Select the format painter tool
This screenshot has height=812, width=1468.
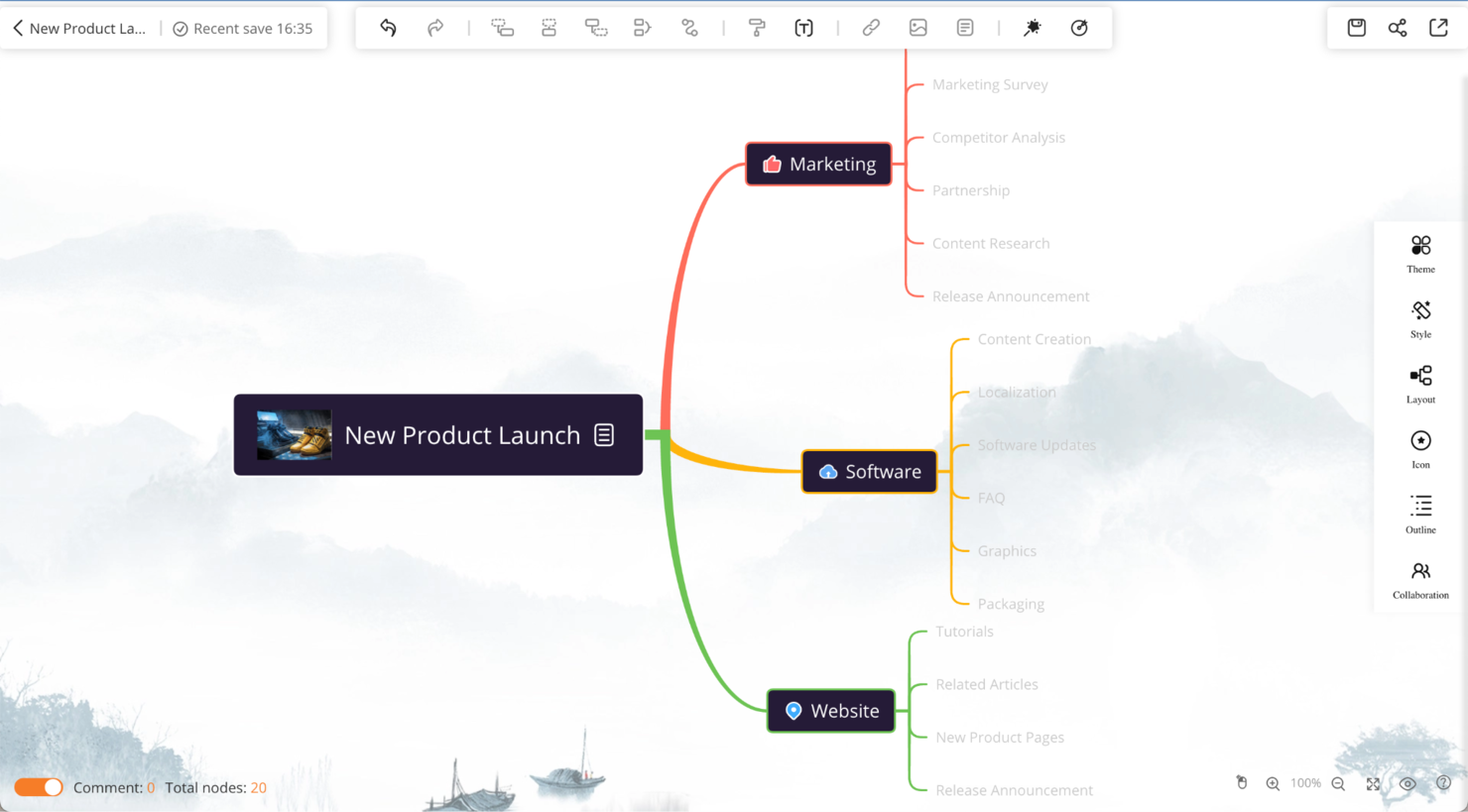pos(757,28)
